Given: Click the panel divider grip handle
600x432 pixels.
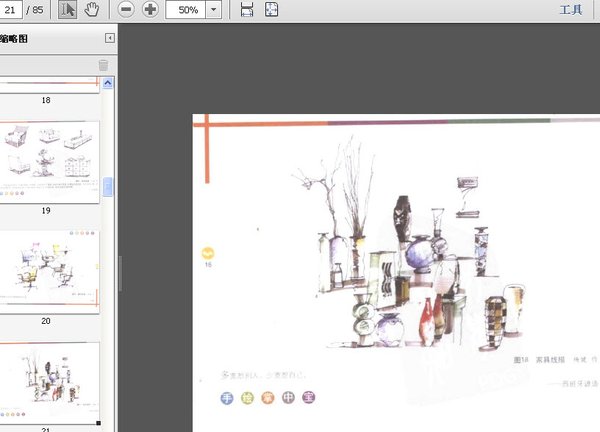Looking at the screenshot, I should (x=120, y=272).
